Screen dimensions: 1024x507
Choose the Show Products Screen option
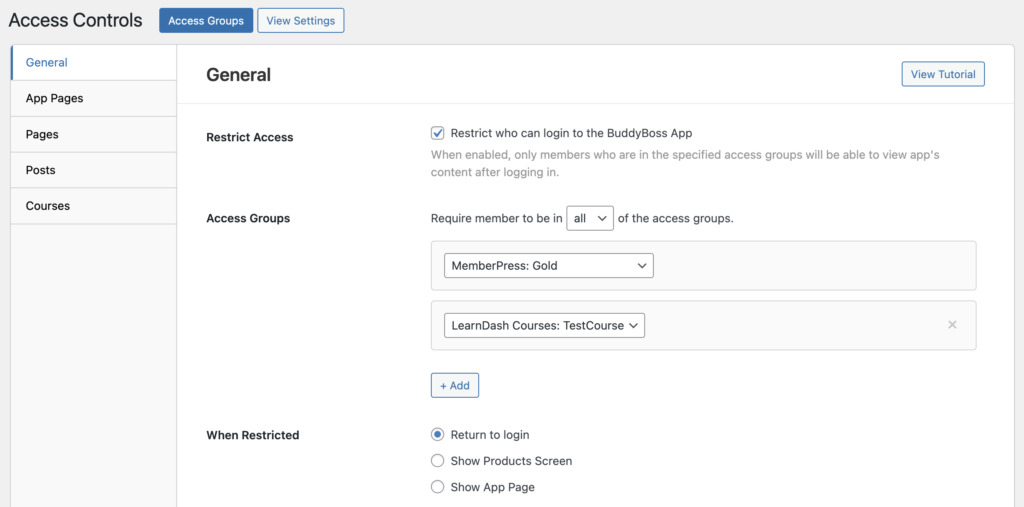437,461
